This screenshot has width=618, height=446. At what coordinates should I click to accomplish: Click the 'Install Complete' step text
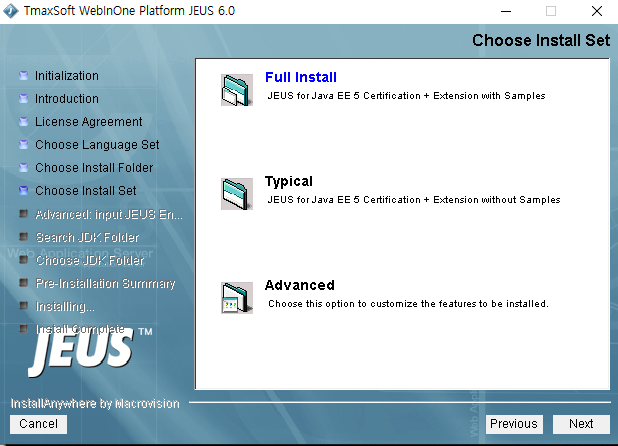coord(80,329)
